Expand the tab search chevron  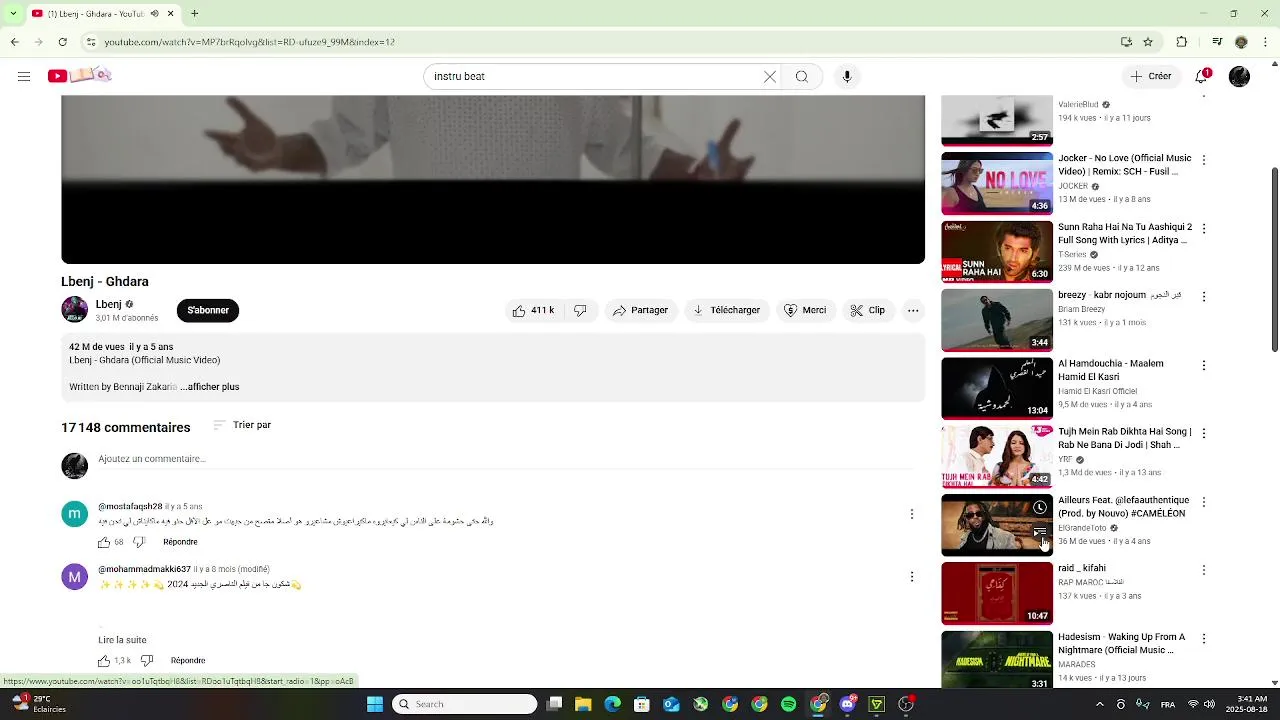[x=13, y=14]
